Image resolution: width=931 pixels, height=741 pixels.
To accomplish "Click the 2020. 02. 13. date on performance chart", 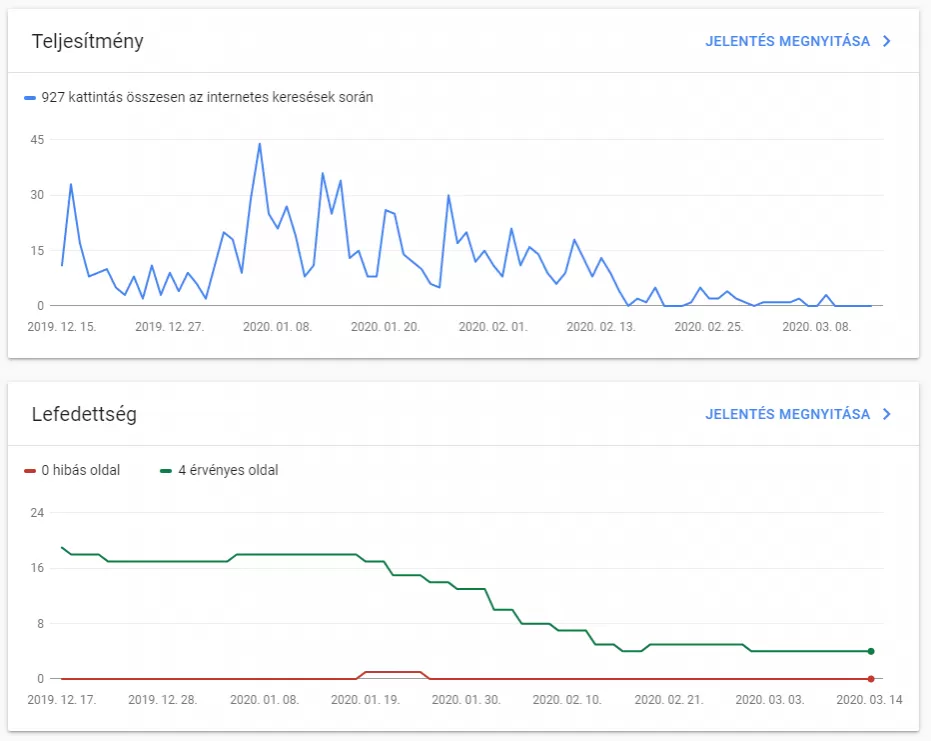I will 601,327.
